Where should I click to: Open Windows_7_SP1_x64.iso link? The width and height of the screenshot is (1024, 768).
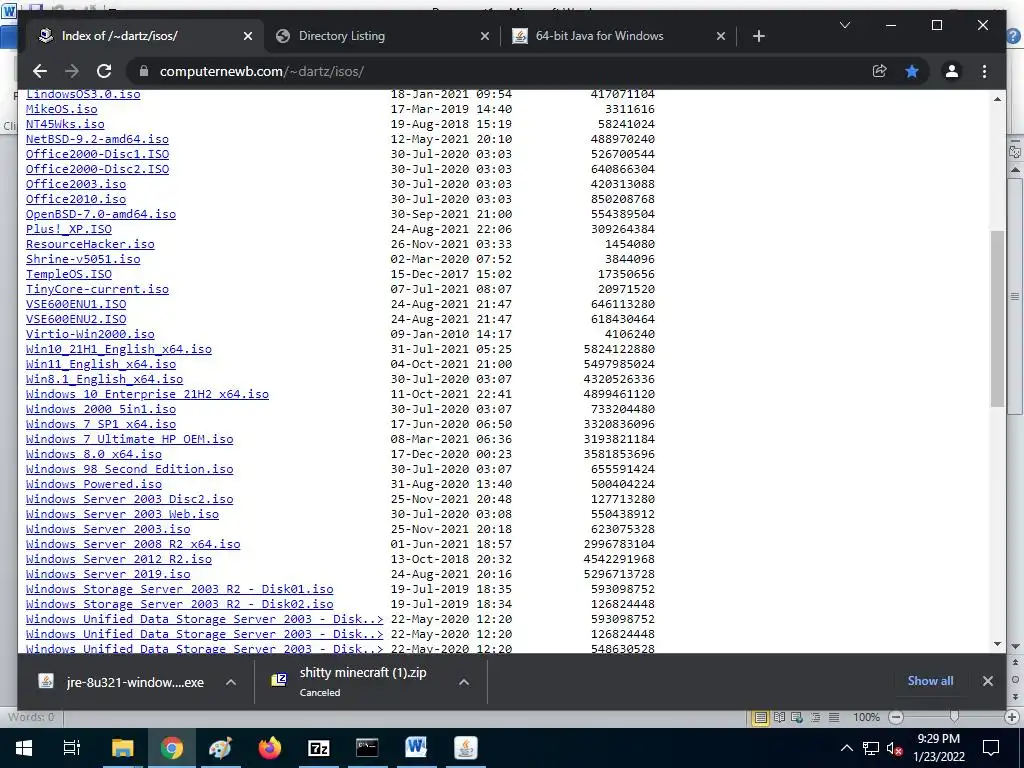coord(101,424)
